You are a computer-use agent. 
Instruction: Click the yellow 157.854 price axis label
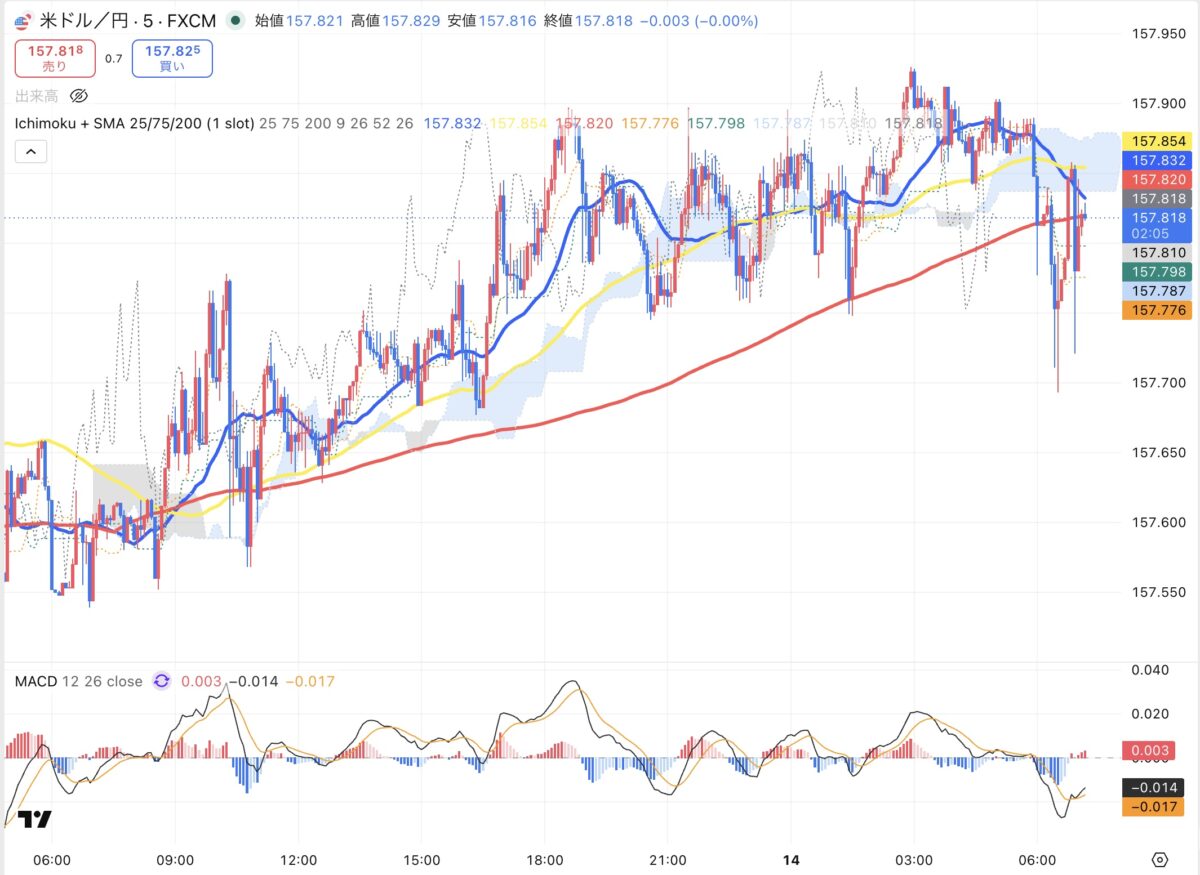click(1157, 142)
